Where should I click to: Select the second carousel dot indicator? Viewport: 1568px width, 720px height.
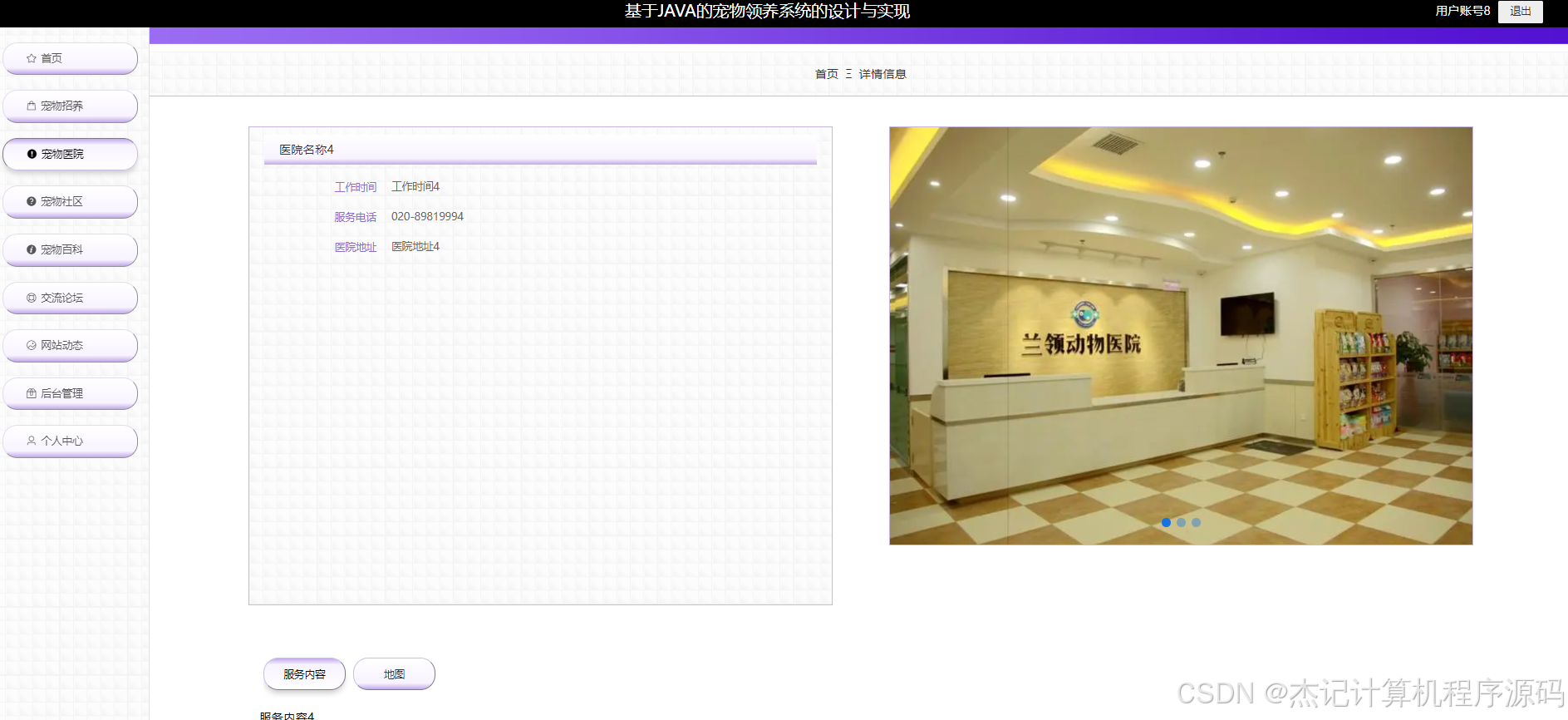pos(1181,522)
